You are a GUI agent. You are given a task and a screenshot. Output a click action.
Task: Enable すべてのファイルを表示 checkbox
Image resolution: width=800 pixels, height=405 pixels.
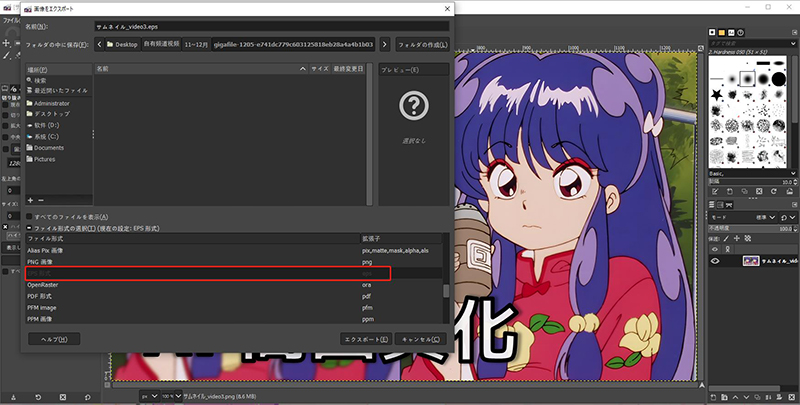(x=29, y=217)
